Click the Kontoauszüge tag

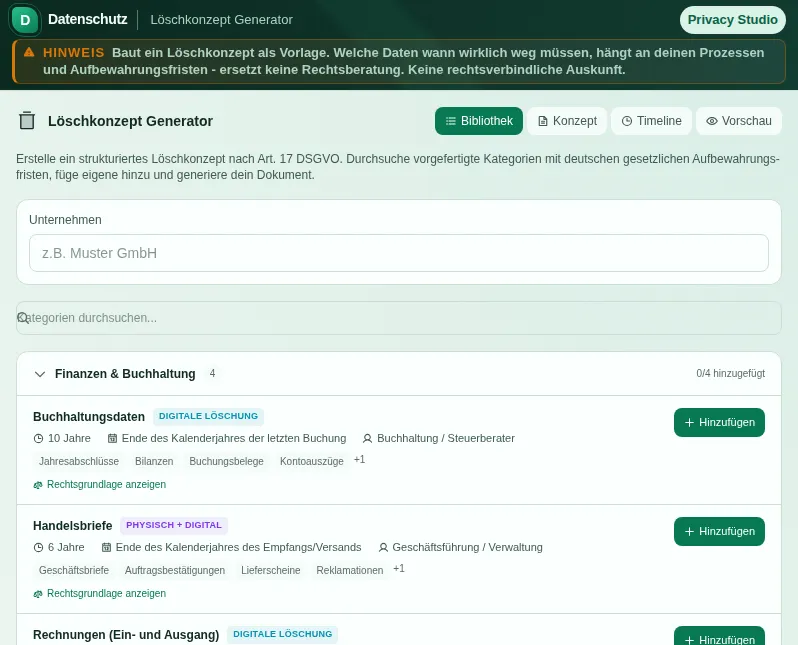coord(311,461)
